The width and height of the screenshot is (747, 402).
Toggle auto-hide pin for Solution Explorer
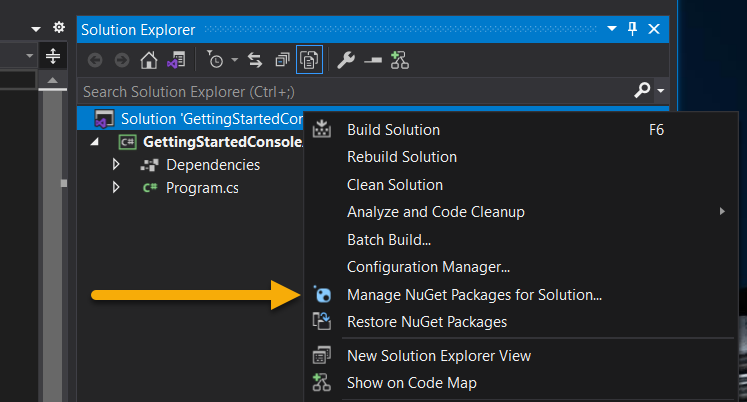[x=632, y=30]
